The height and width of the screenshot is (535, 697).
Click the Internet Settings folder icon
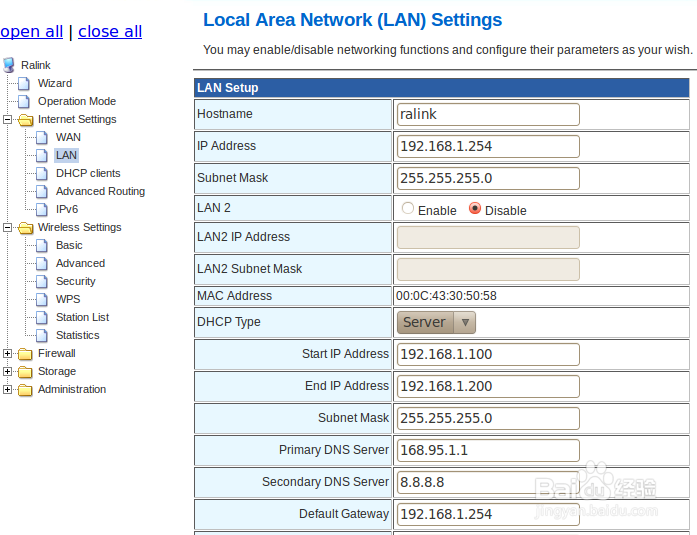click(26, 120)
